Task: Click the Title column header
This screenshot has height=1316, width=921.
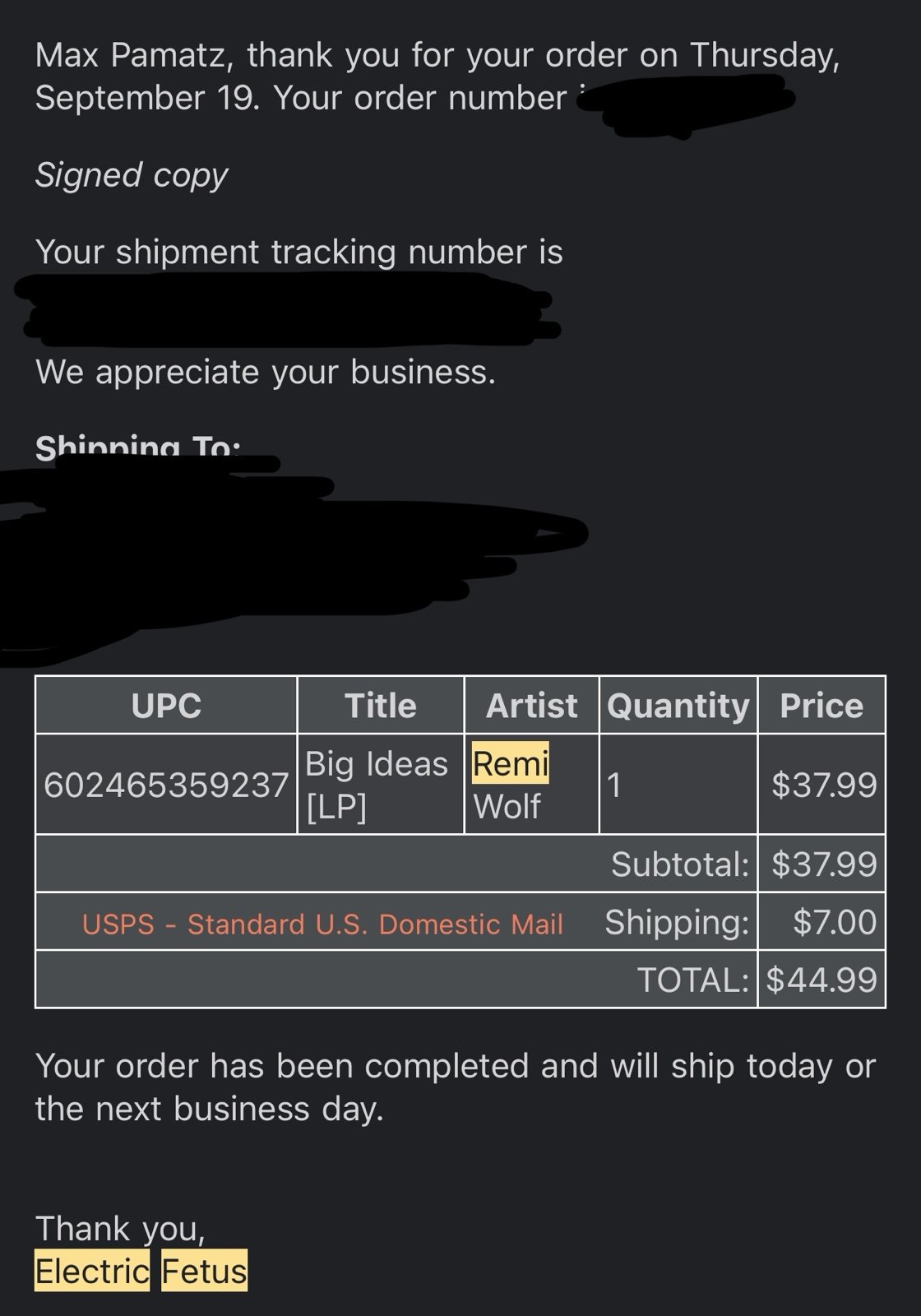Action: (x=381, y=706)
